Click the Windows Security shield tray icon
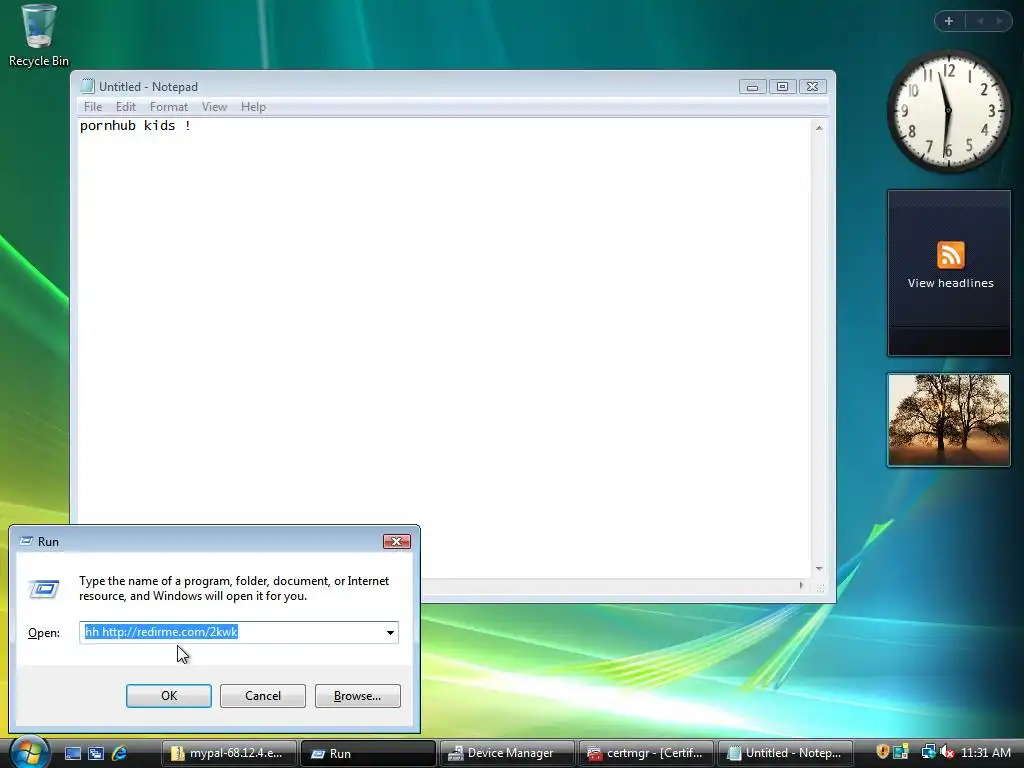 tap(882, 752)
